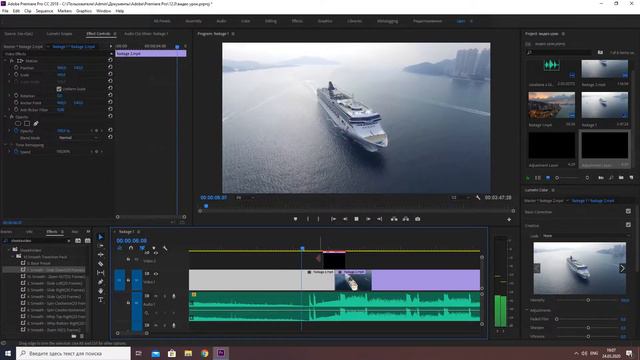Go to In point

333,219
